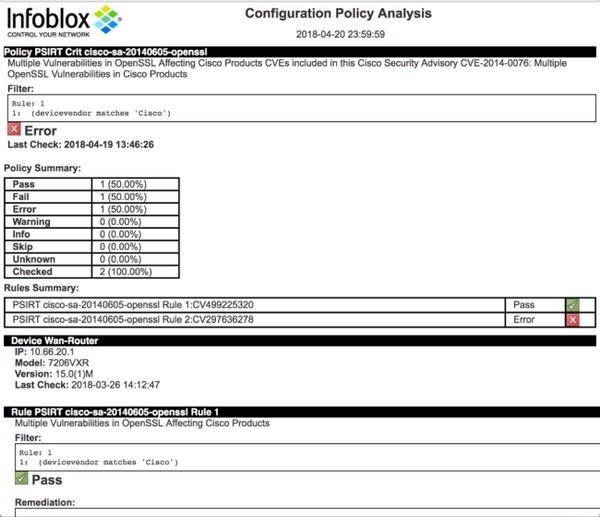
Task: Select the Unknown row label in Policy Summary
Action: pos(34,259)
